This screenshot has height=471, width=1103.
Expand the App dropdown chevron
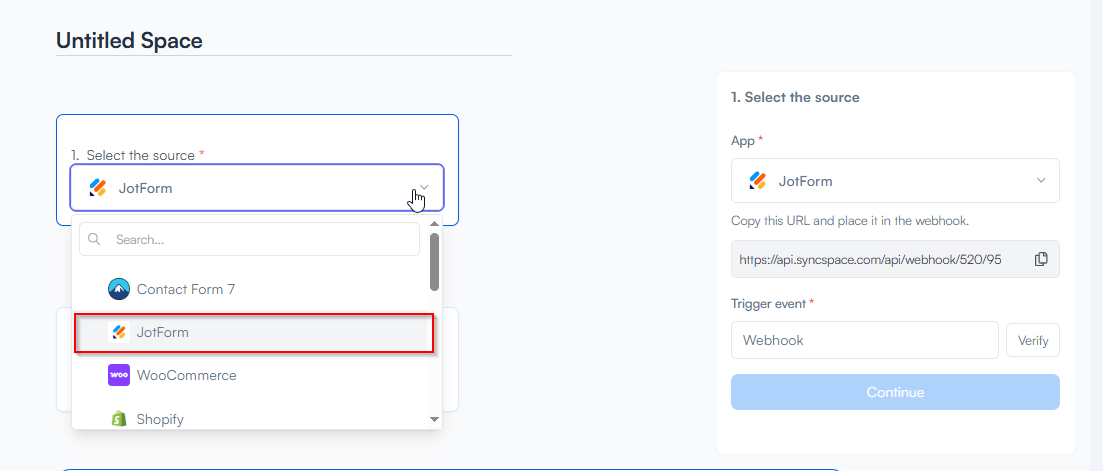1041,181
